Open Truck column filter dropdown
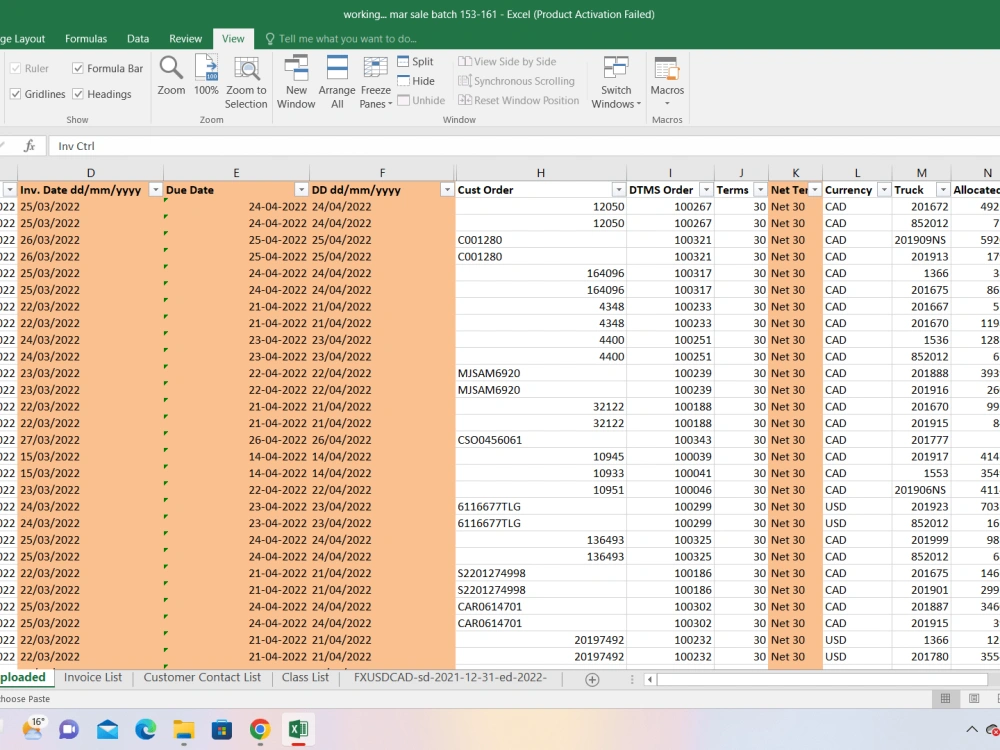The width and height of the screenshot is (1000, 750). pos(943,190)
